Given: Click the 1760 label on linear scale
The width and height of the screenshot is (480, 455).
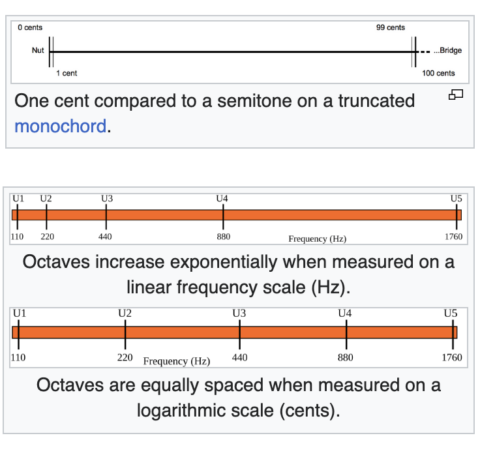Looking at the screenshot, I should 453,236.
